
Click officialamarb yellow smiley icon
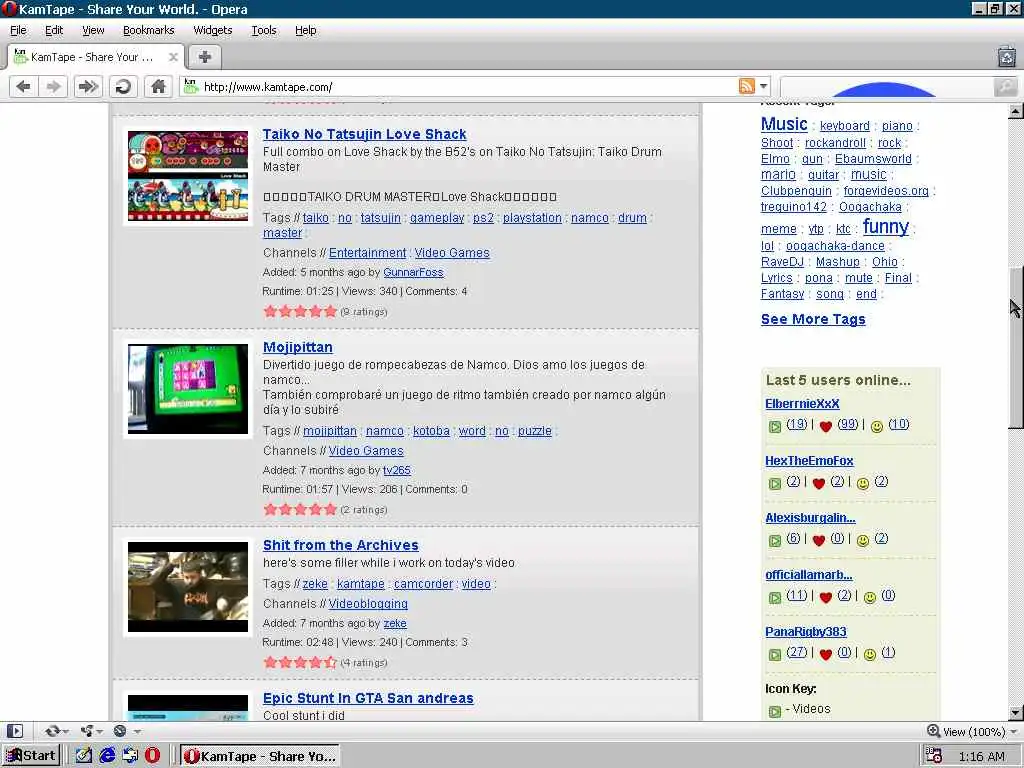(x=870, y=598)
